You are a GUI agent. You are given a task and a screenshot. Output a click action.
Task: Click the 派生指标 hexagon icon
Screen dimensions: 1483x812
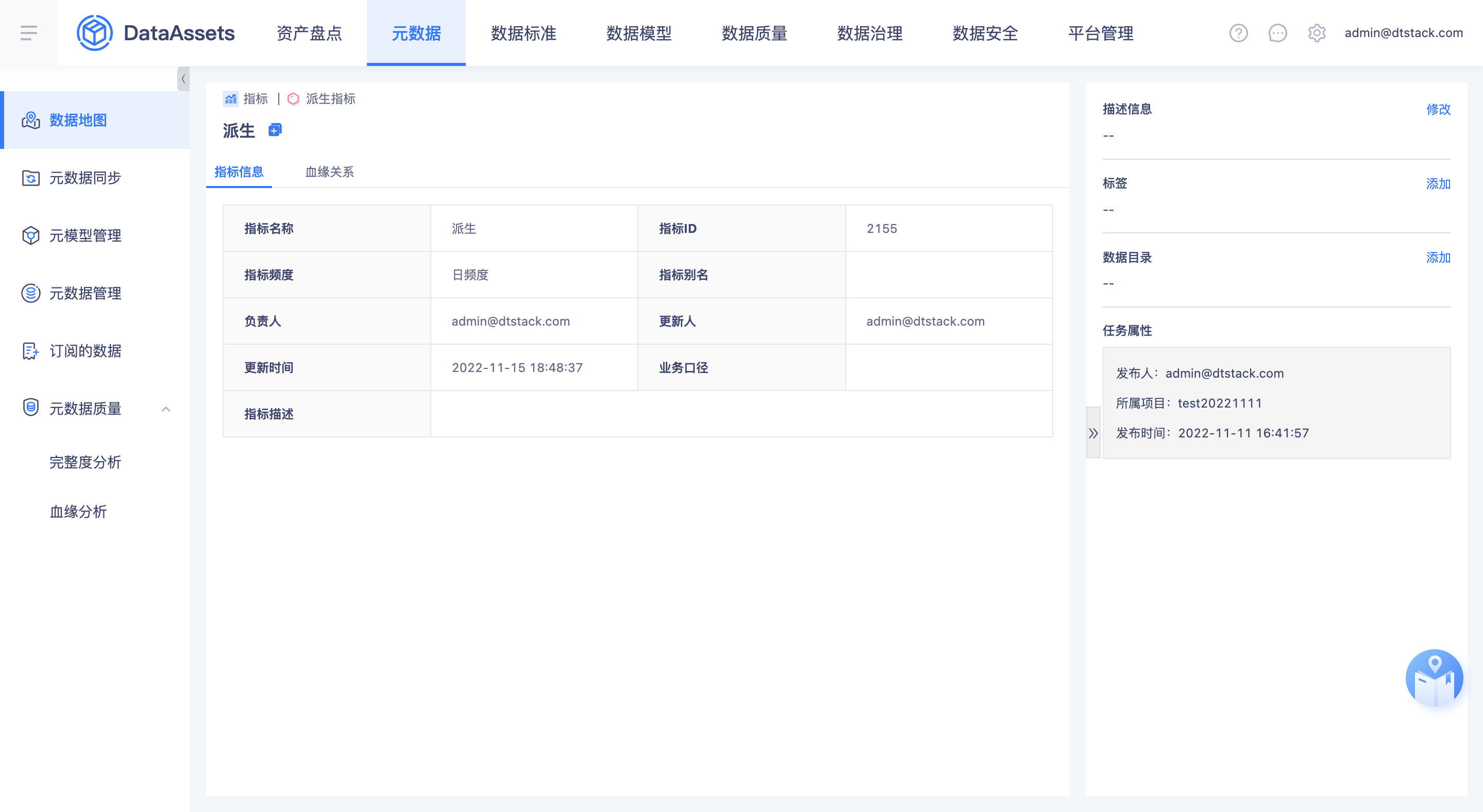pyautogui.click(x=293, y=99)
